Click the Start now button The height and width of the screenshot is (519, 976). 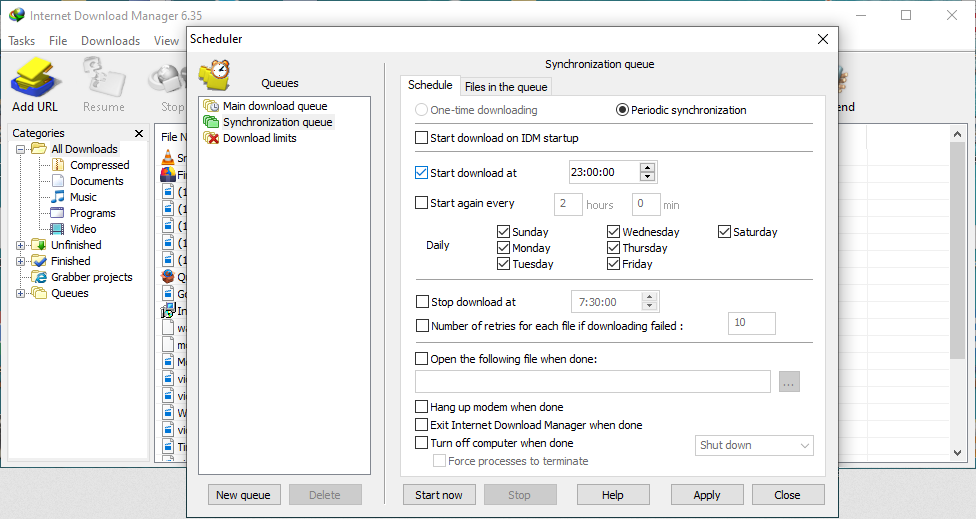click(x=439, y=495)
